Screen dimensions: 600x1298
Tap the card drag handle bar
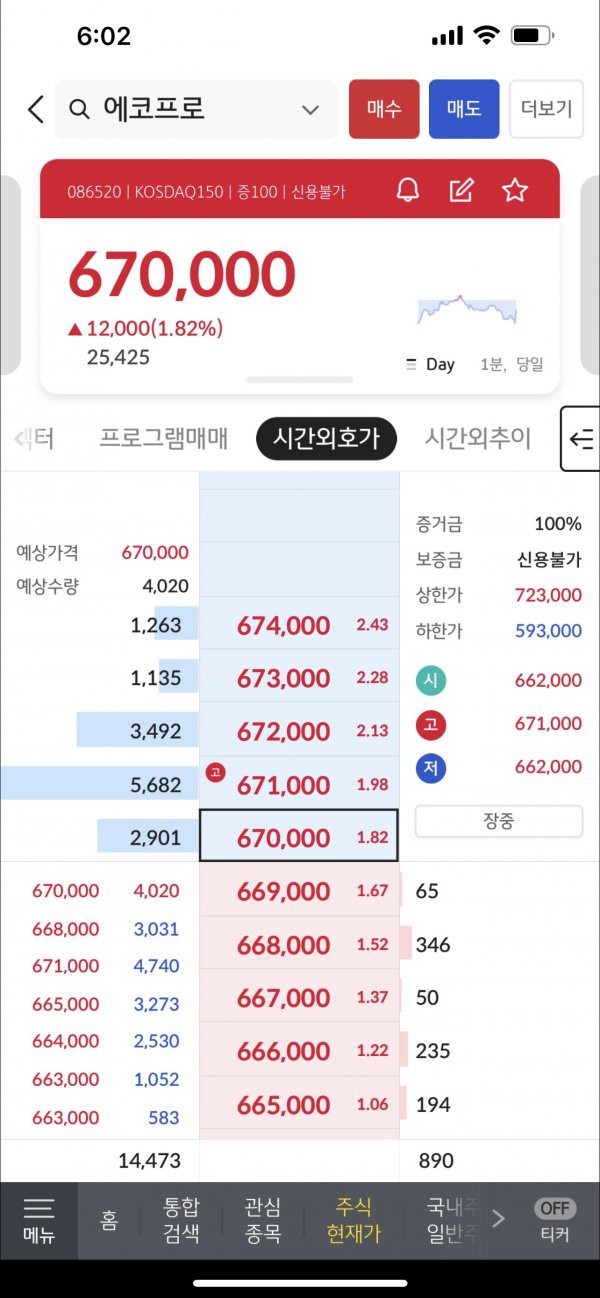point(300,380)
